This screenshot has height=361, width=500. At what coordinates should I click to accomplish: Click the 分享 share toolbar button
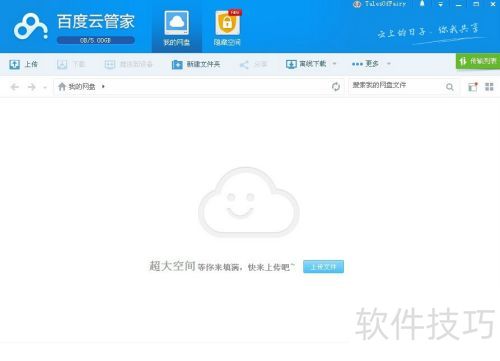(253, 64)
